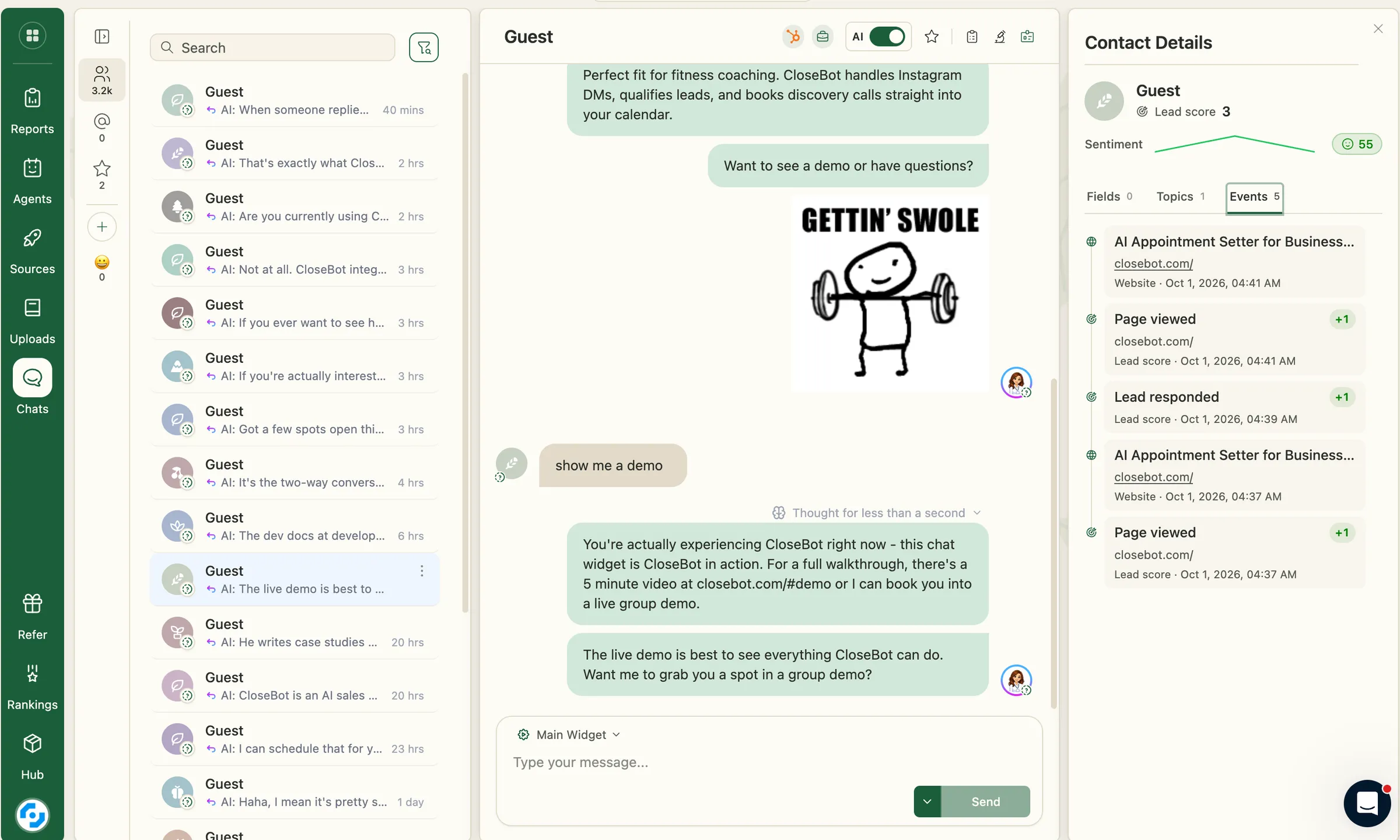Select the Events tab
Image resolution: width=1400 pixels, height=840 pixels.
[x=1254, y=197]
